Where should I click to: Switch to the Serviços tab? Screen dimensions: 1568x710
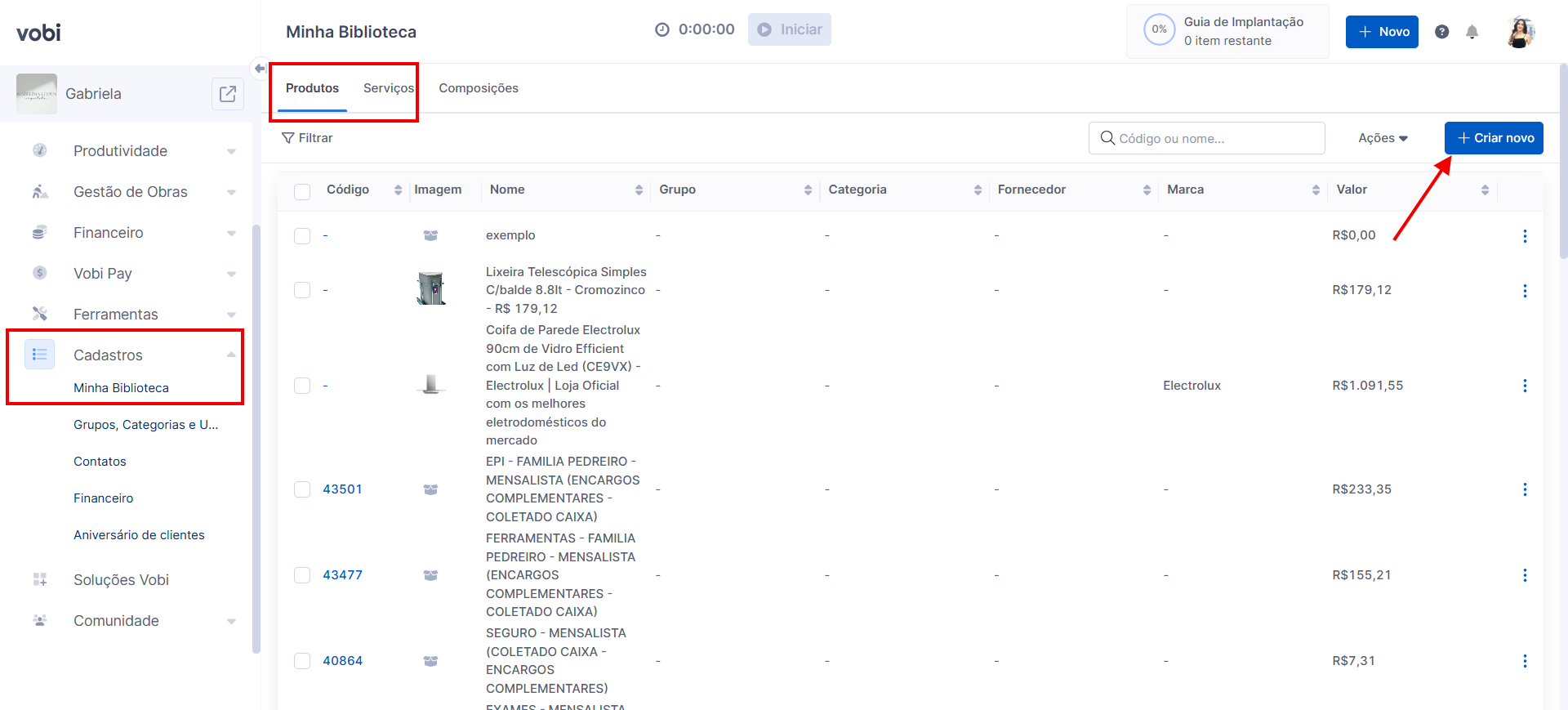click(x=389, y=88)
